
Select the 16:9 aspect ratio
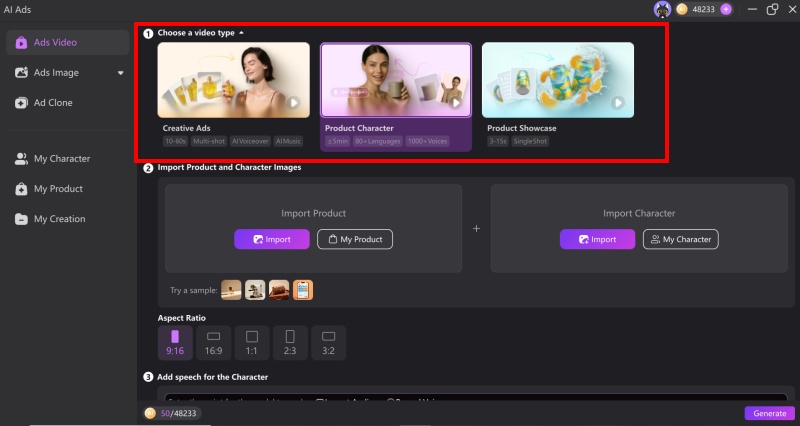coord(213,343)
